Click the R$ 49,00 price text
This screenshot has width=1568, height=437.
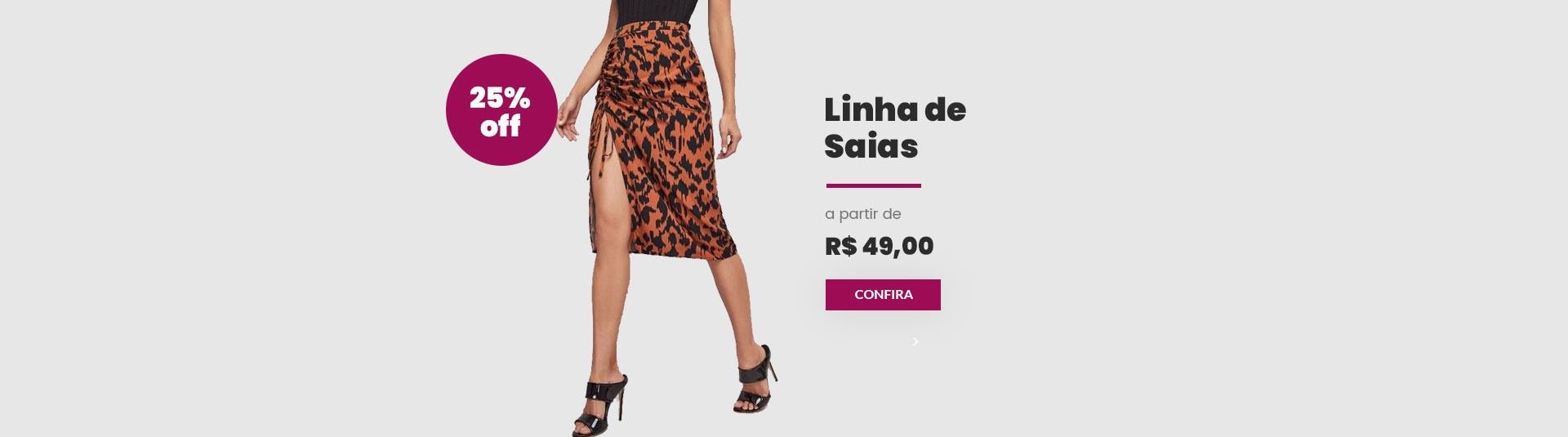pos(880,246)
